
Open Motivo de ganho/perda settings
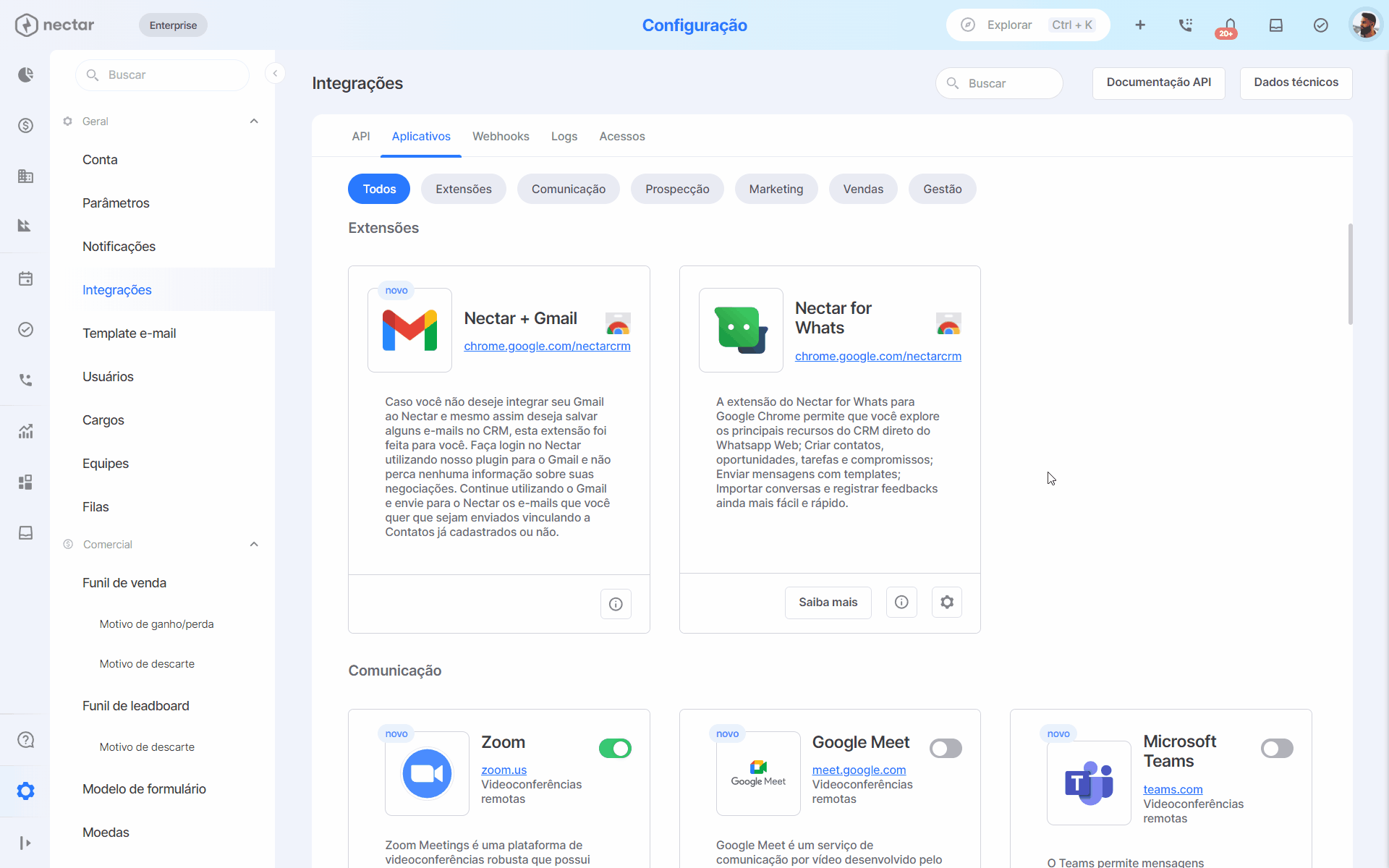tap(156, 624)
